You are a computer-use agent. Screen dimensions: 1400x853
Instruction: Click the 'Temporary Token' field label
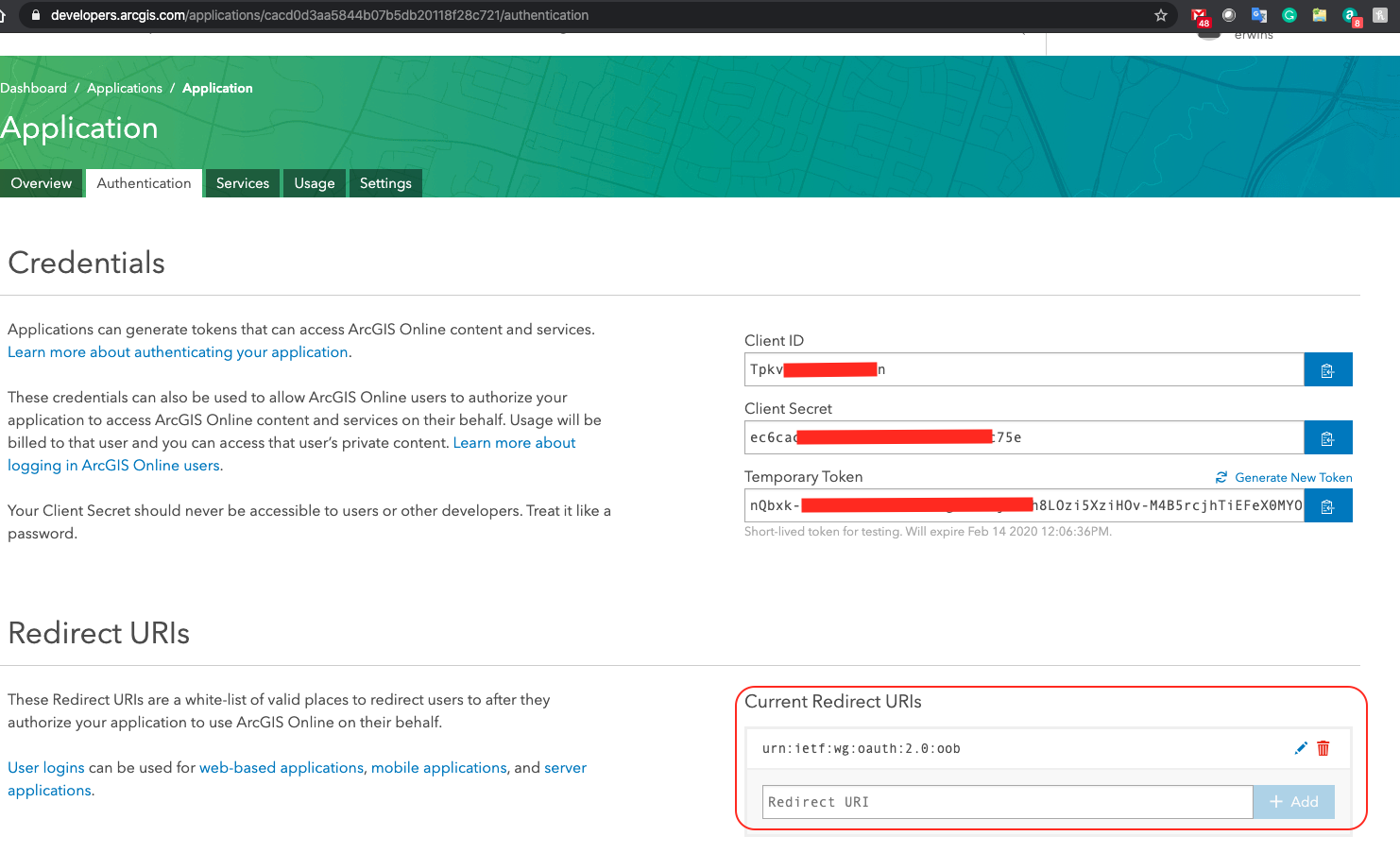803,477
